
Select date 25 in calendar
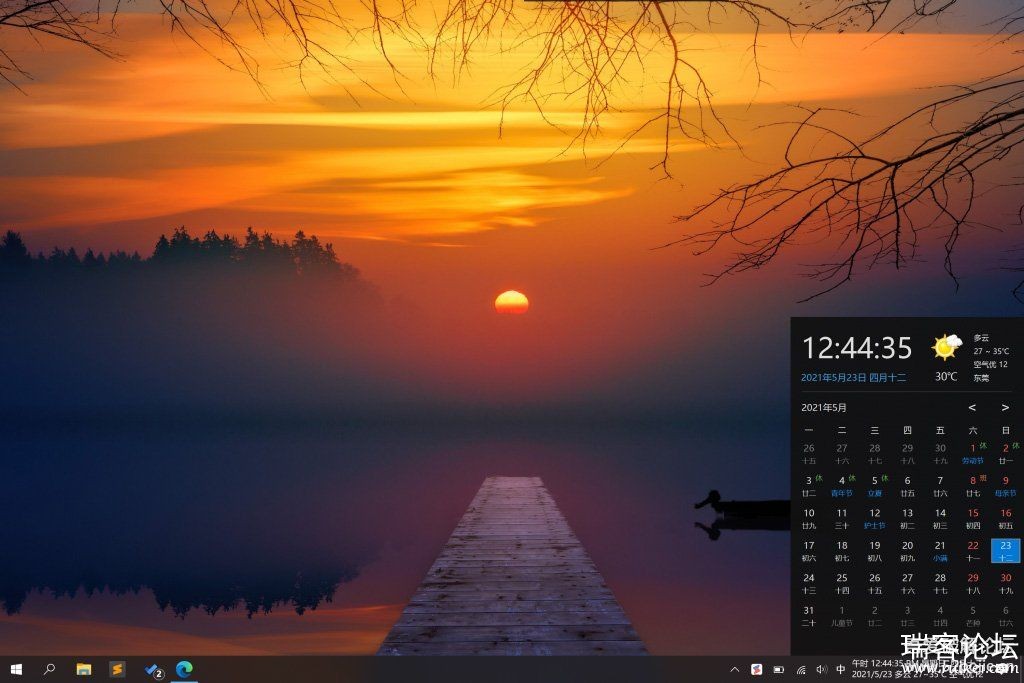point(842,583)
